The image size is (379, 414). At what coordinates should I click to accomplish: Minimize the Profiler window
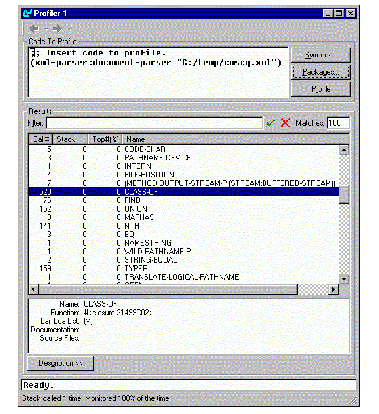[328, 13]
